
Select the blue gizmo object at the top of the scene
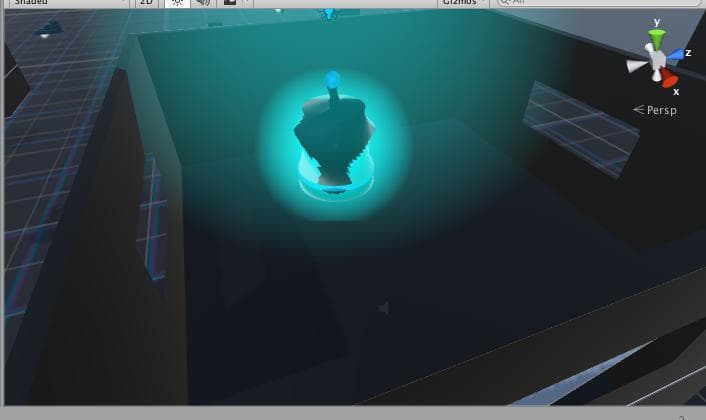[x=328, y=14]
